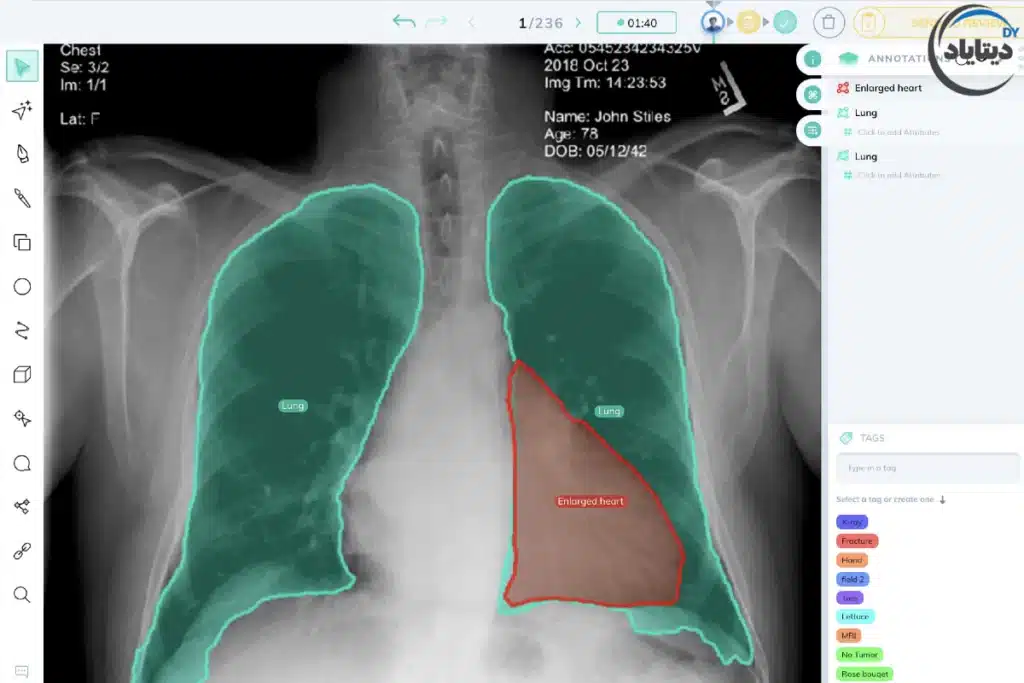The width and height of the screenshot is (1024, 683).
Task: Apply the No Tumor tag
Action: click(x=859, y=655)
